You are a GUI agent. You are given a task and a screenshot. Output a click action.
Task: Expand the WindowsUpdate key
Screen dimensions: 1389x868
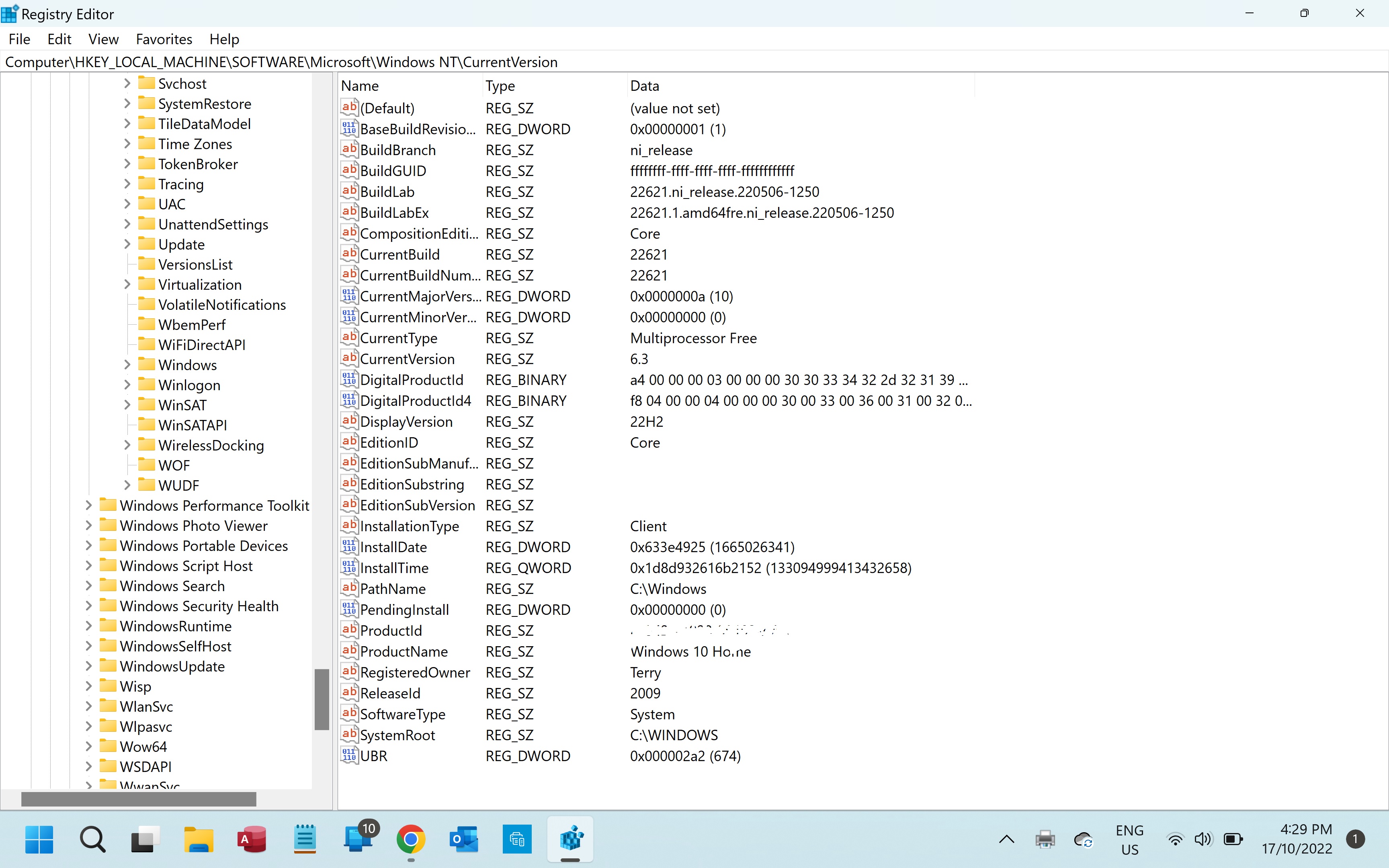click(x=88, y=666)
